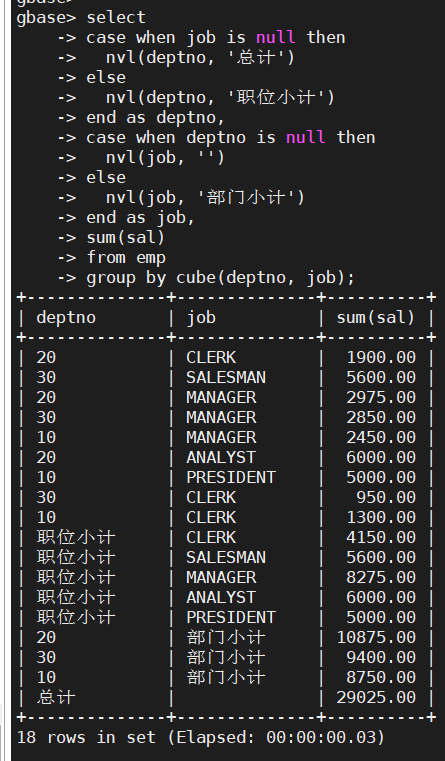Click MANAGER in the 2975.00 row

pyautogui.click(x=221, y=397)
